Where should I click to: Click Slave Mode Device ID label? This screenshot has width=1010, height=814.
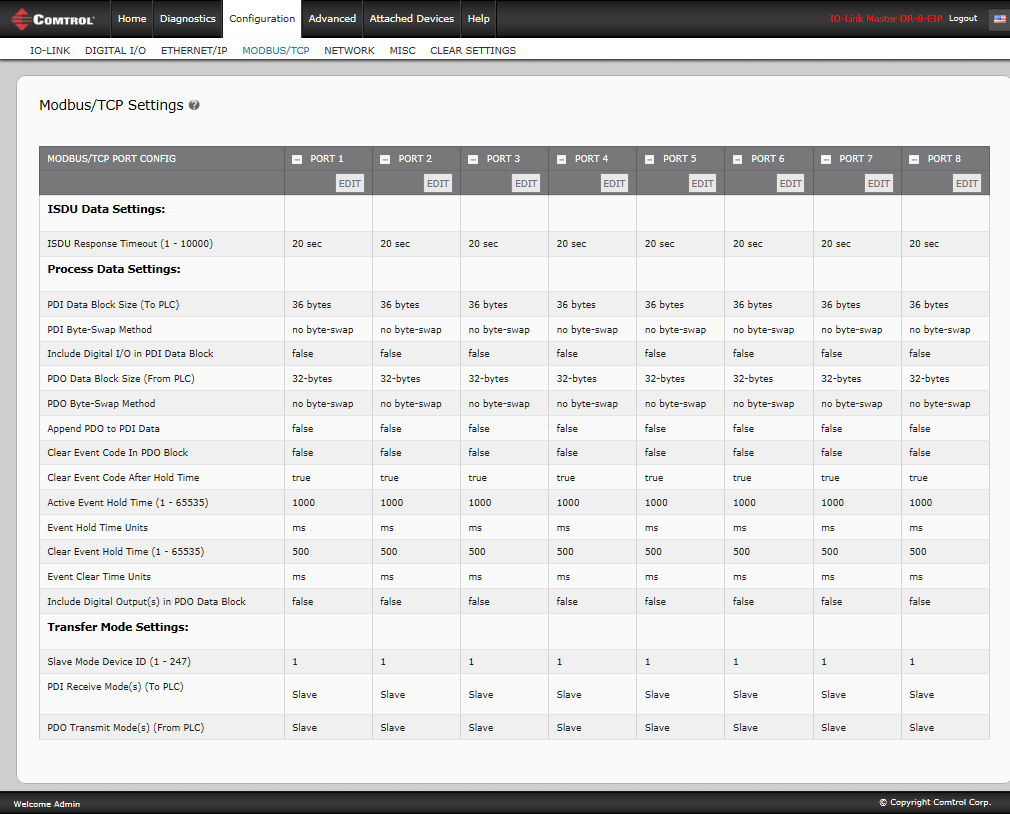[x=119, y=661]
